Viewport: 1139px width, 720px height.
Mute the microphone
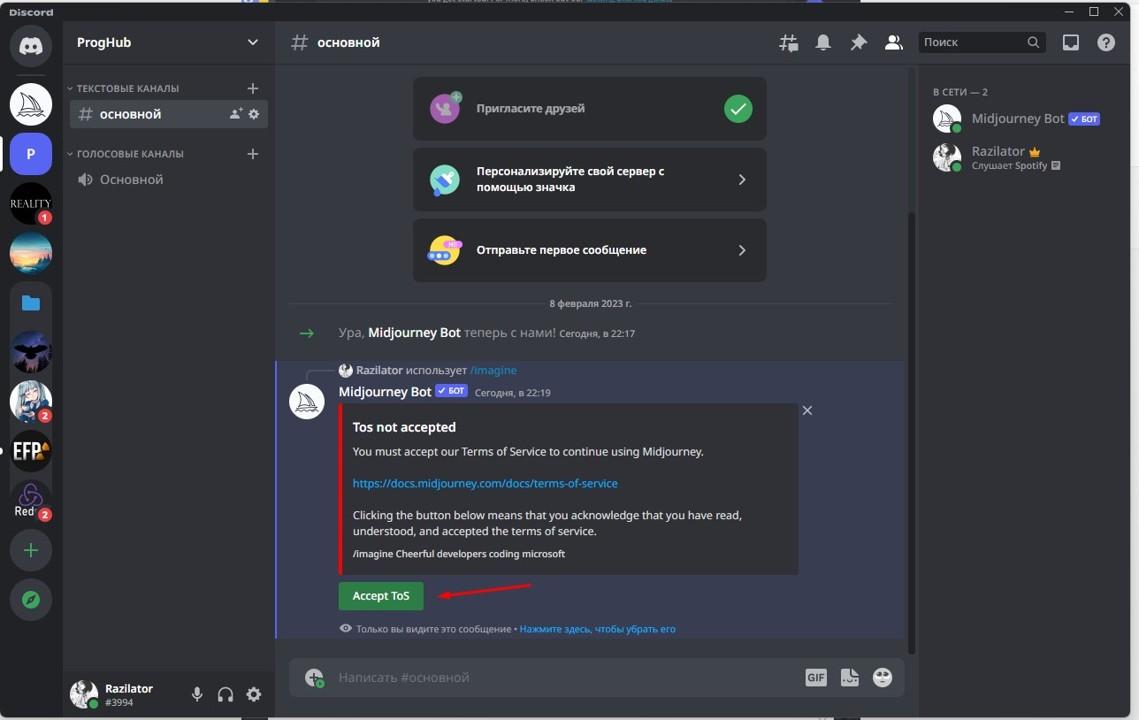[x=197, y=695]
